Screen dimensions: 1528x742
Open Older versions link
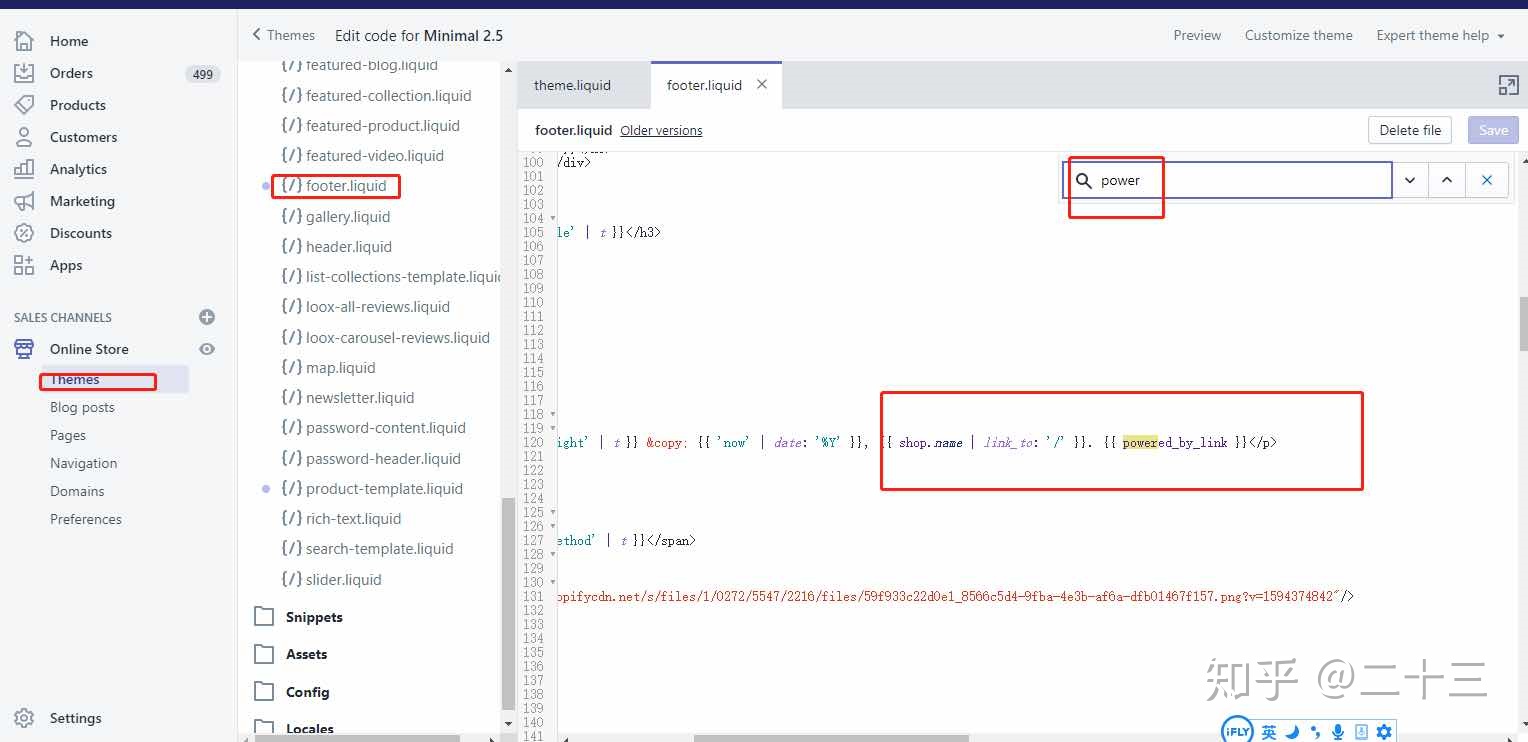pos(661,131)
